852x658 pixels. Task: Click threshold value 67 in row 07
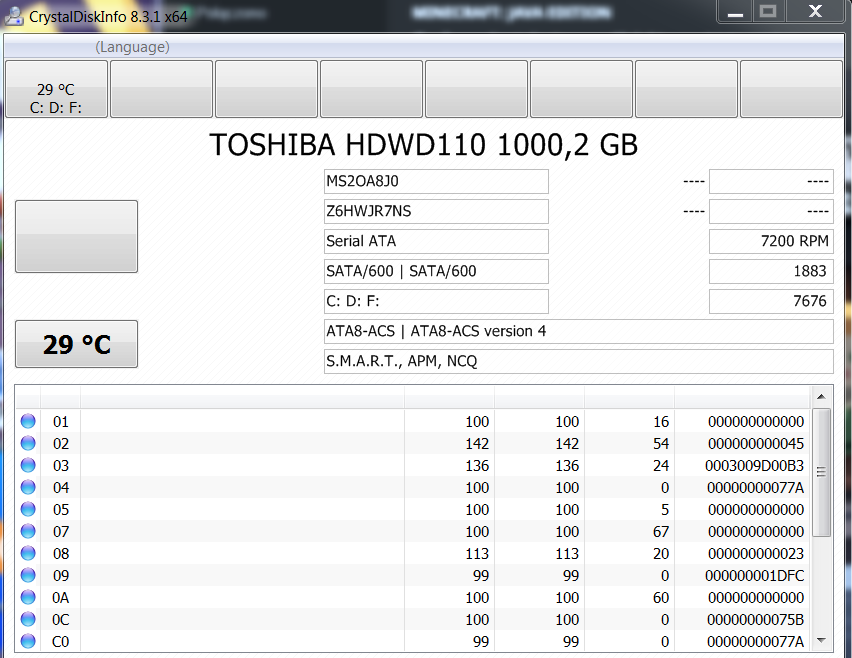click(661, 531)
